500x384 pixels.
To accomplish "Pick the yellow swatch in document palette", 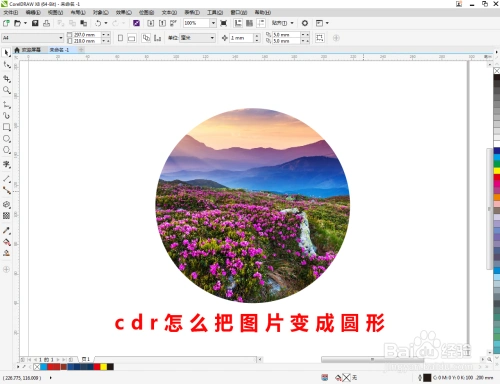I will tap(104, 367).
